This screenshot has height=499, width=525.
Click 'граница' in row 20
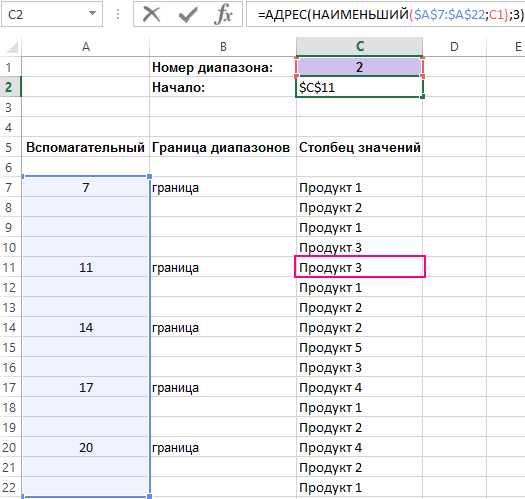(223, 447)
